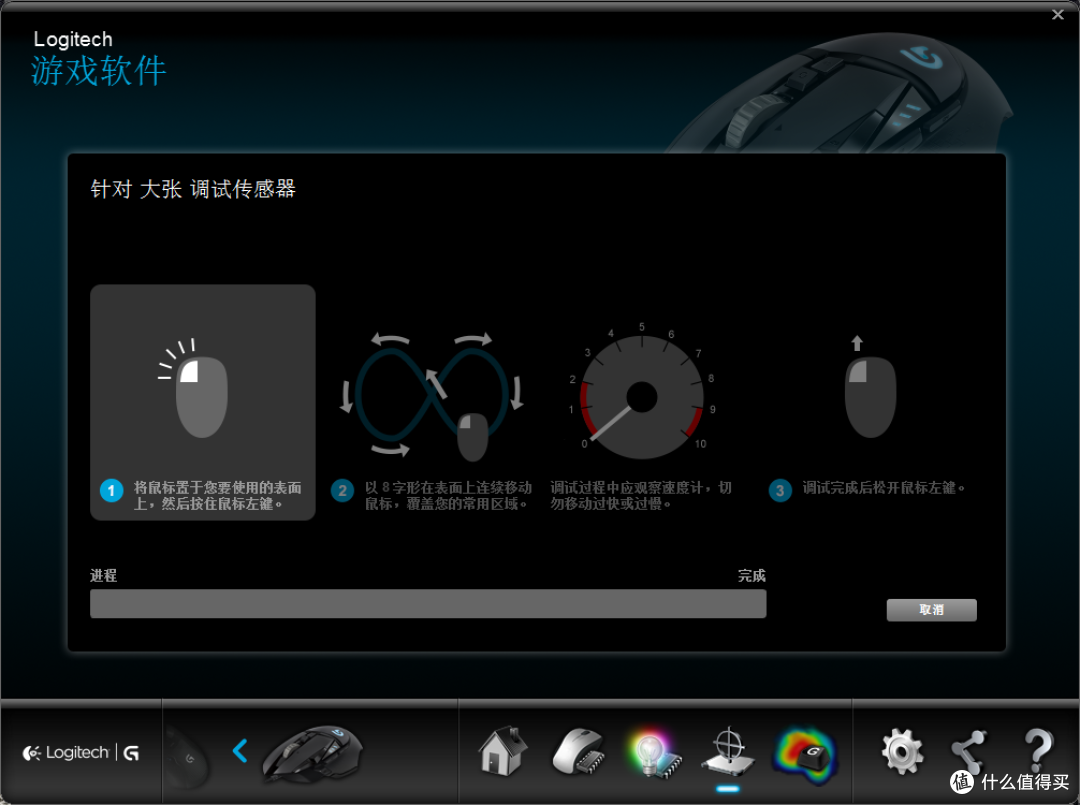Screen dimensions: 1080x805
Task: Select the surface tuning crosshair icon
Action: [728, 751]
